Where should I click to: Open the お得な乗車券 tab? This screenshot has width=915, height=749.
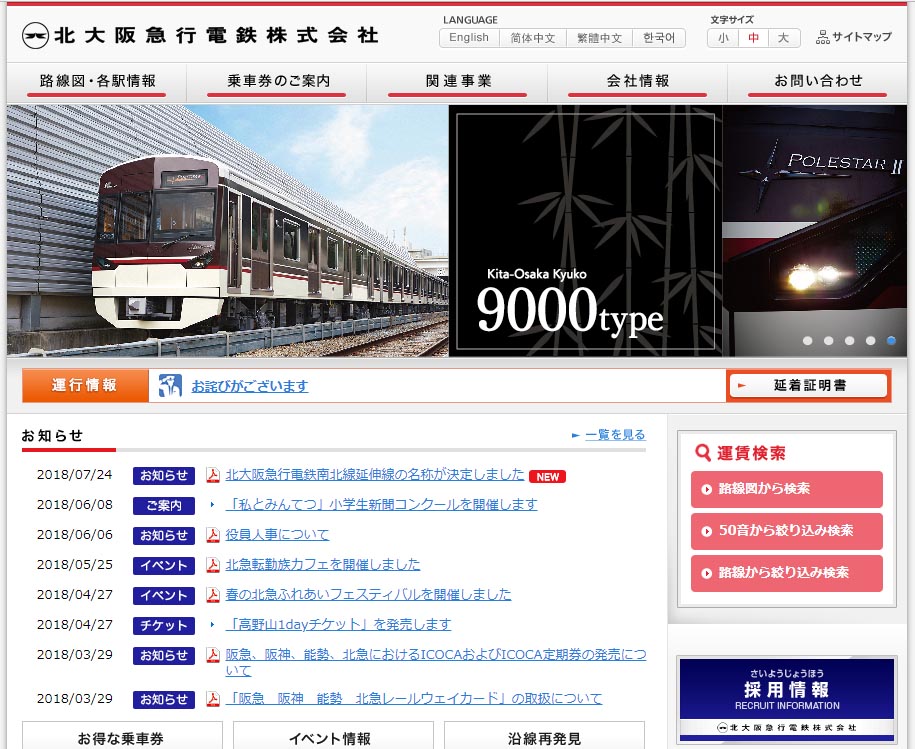pyautogui.click(x=120, y=738)
